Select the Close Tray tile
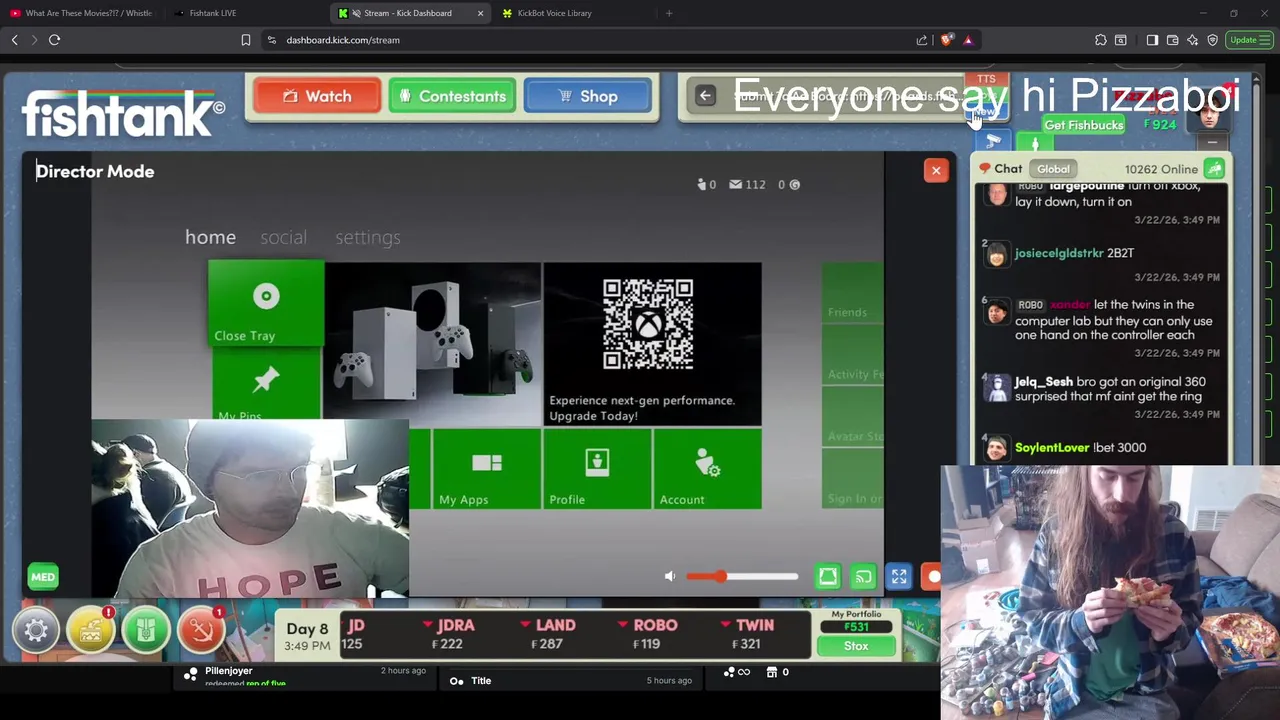The image size is (1280, 720). [x=266, y=303]
